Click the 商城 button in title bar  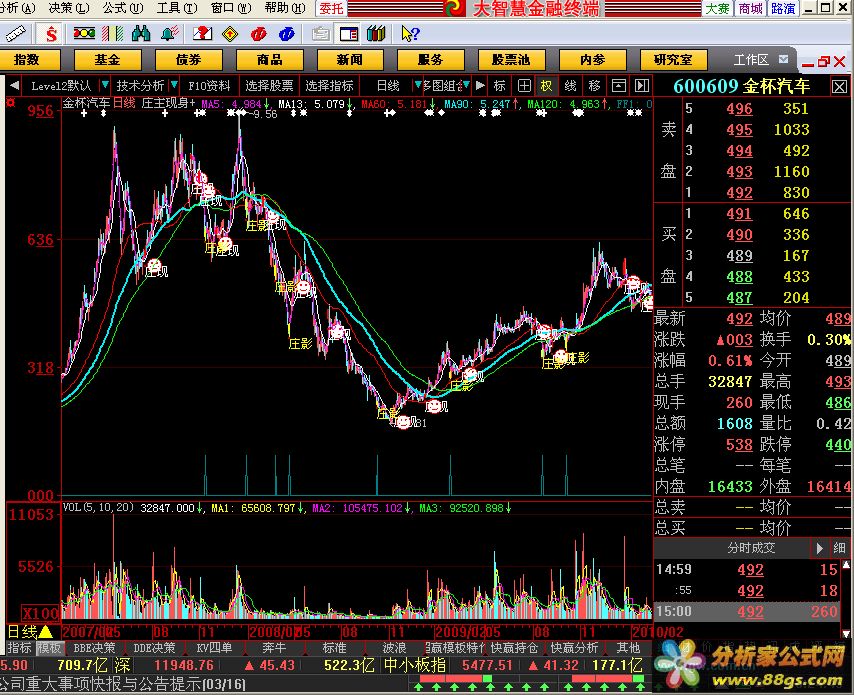pyautogui.click(x=750, y=8)
